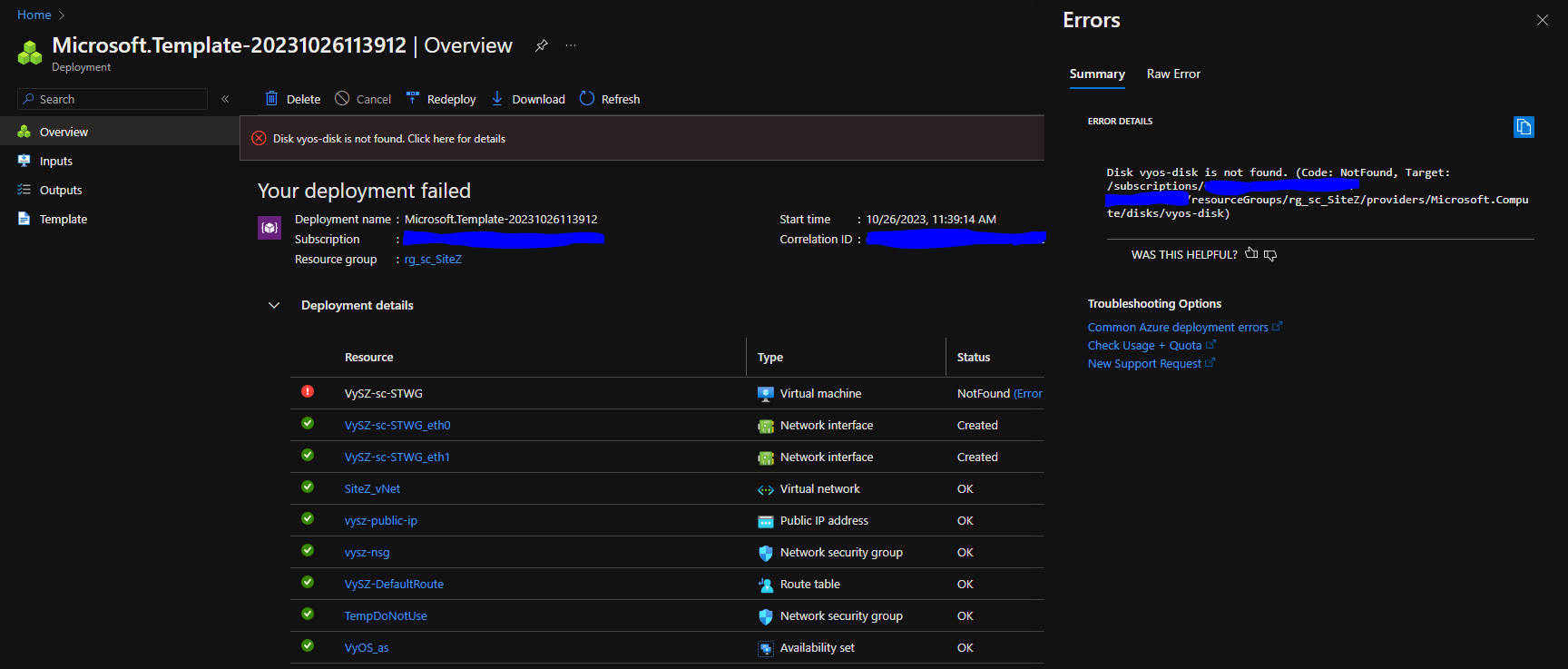Open the NotFound Error details link
The height and width of the screenshot is (669, 1568).
tap(1028, 393)
